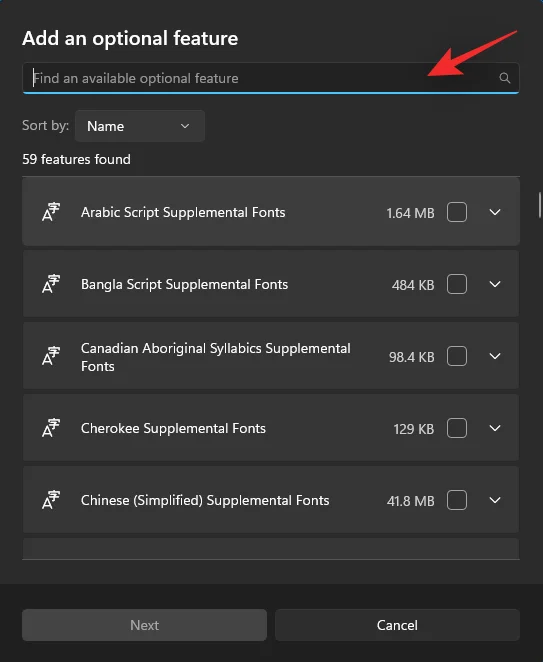Check the Arabic Script Supplemental Fonts checkbox
Screen dimensions: 543x662
[457, 212]
